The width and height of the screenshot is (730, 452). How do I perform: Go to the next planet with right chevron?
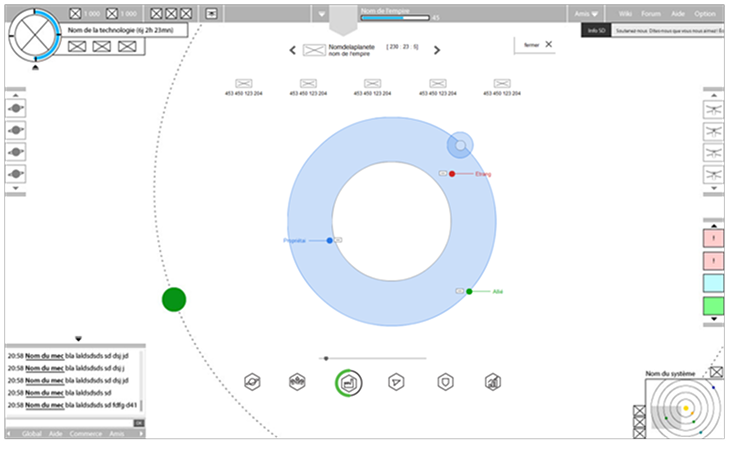coord(437,50)
